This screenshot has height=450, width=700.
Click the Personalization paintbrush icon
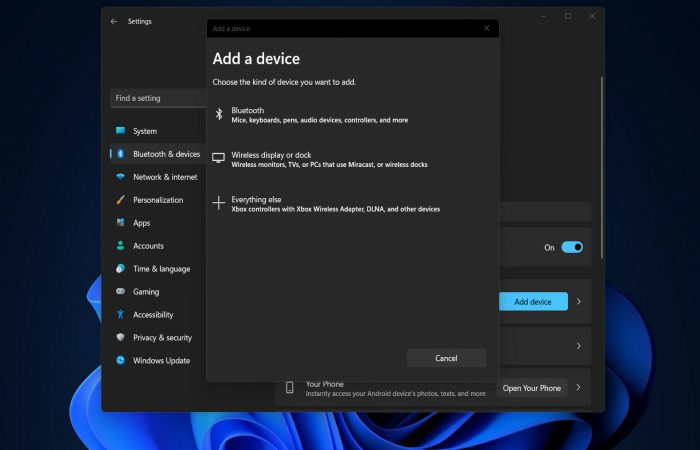tap(120, 200)
